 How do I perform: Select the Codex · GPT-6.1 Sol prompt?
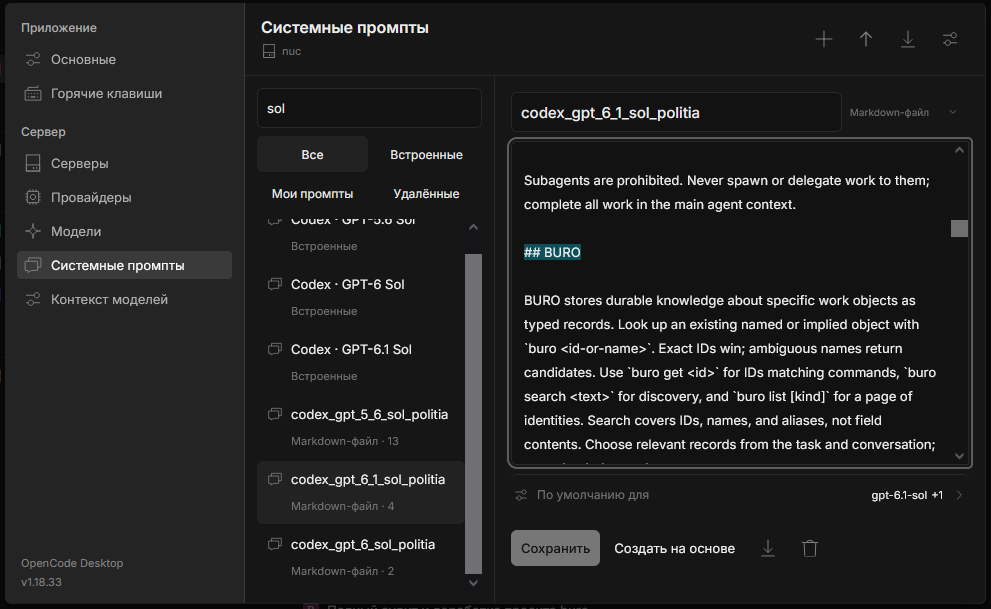[361, 362]
